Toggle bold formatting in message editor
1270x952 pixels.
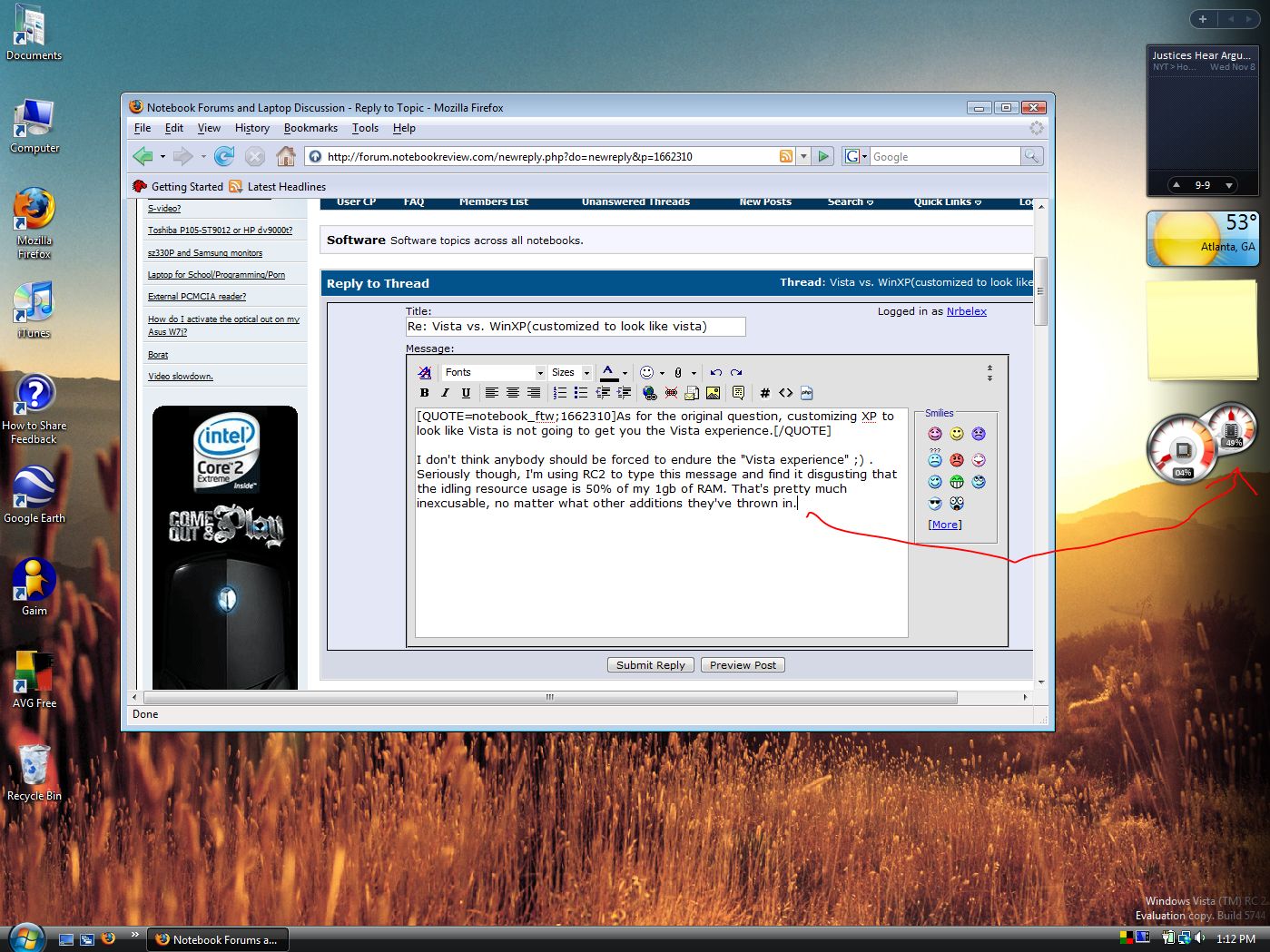click(424, 393)
